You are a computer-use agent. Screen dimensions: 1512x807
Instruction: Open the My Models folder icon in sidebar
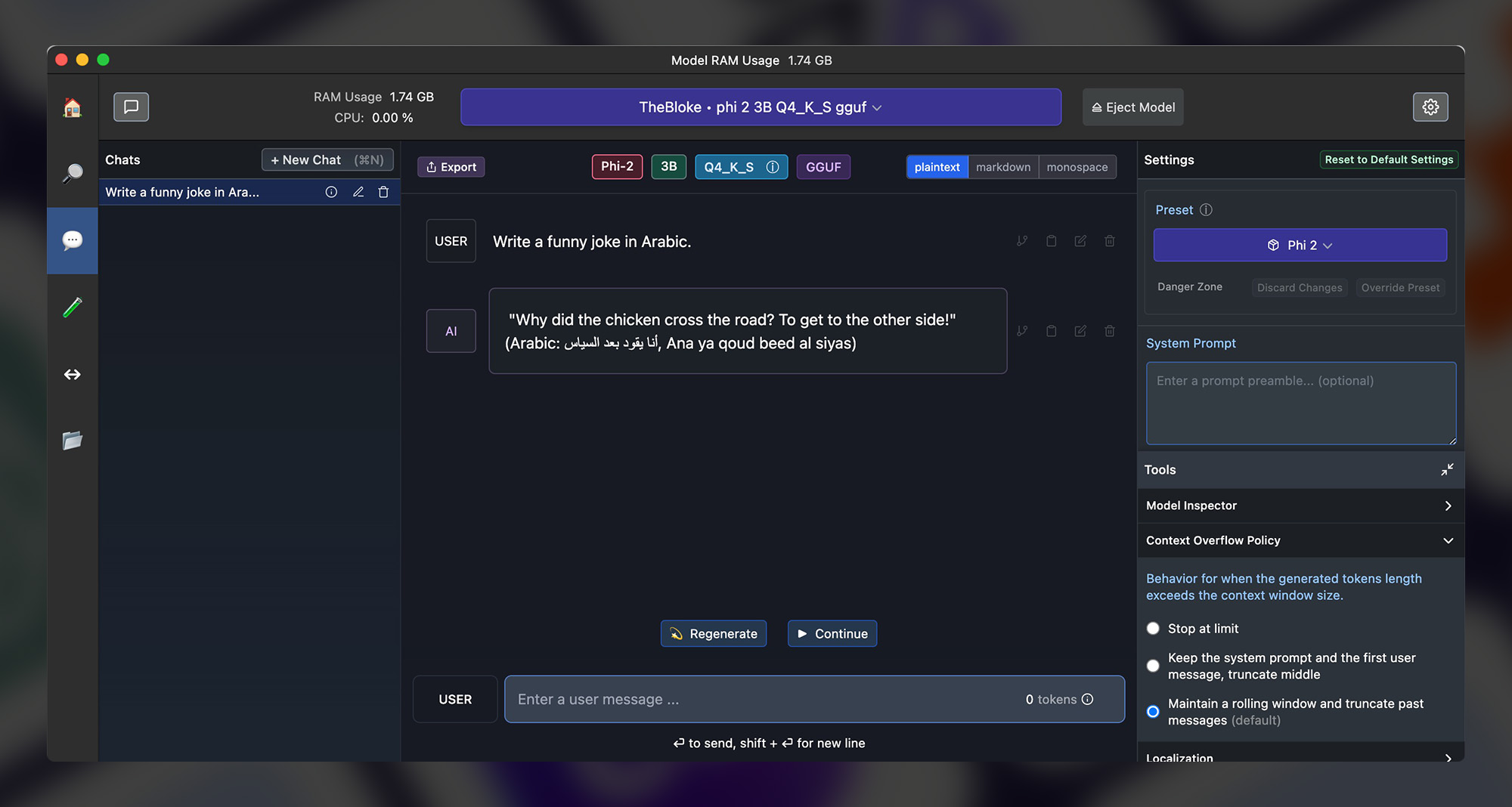tap(73, 441)
